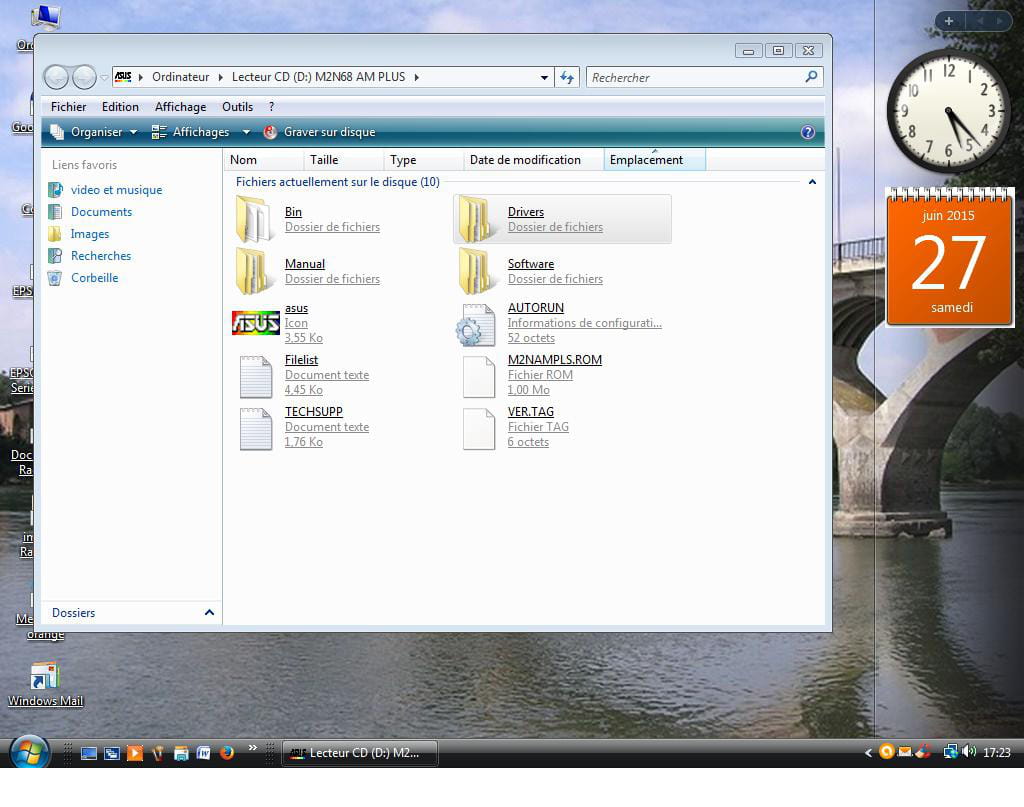Viewport: 1024px width, 807px height.
Task: Open Firefox from the quick launch bar
Action: [x=227, y=753]
